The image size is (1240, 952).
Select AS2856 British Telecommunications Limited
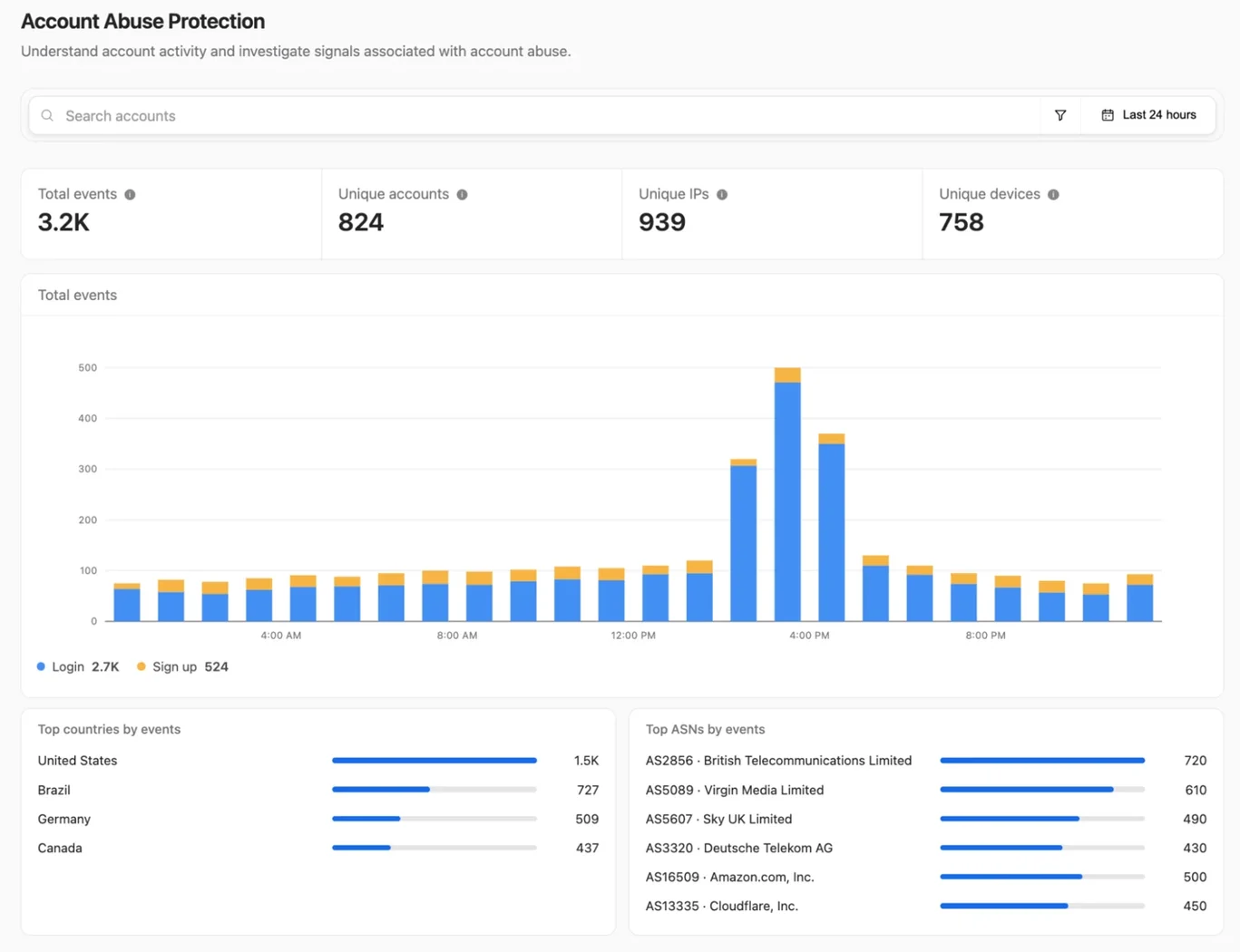926,761
